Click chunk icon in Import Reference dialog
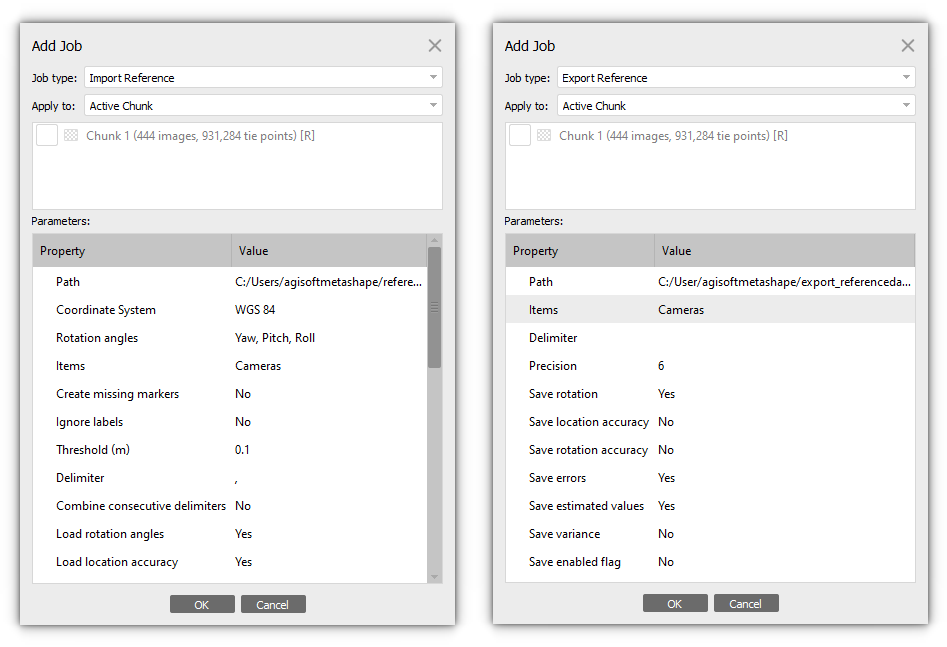947x647 pixels. click(71, 135)
